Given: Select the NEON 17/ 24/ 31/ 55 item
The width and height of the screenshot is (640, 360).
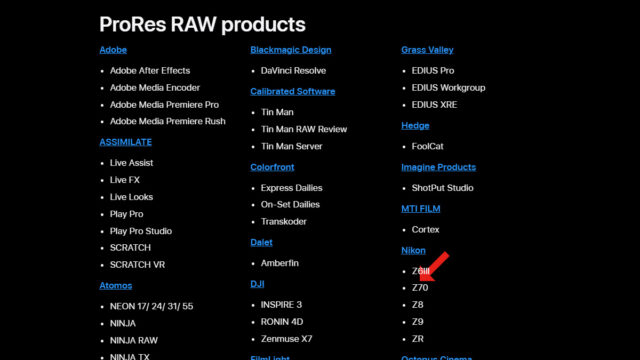Looking at the screenshot, I should 151,307.
